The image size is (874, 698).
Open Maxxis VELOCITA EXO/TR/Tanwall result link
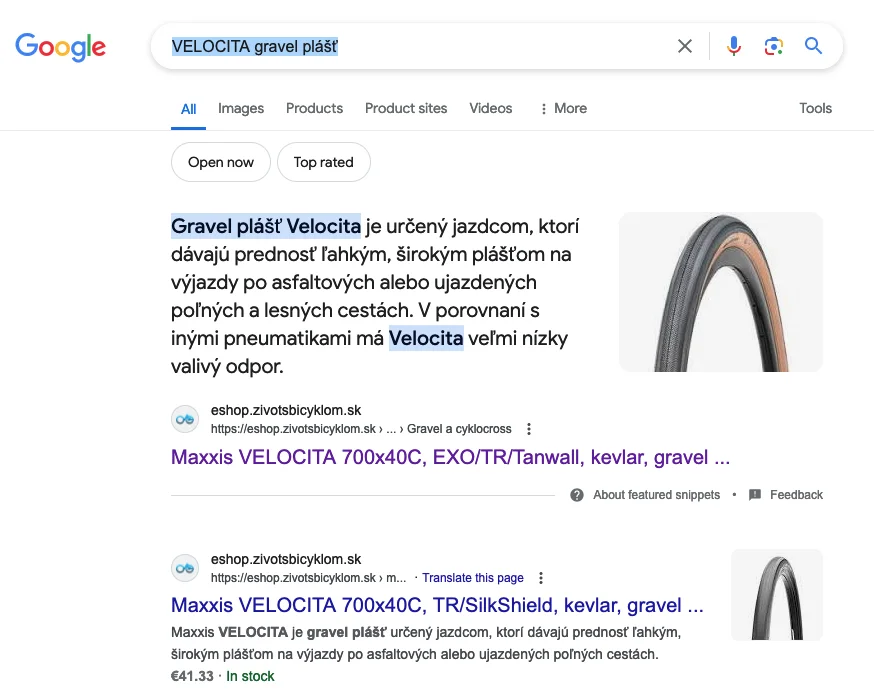[x=450, y=458]
